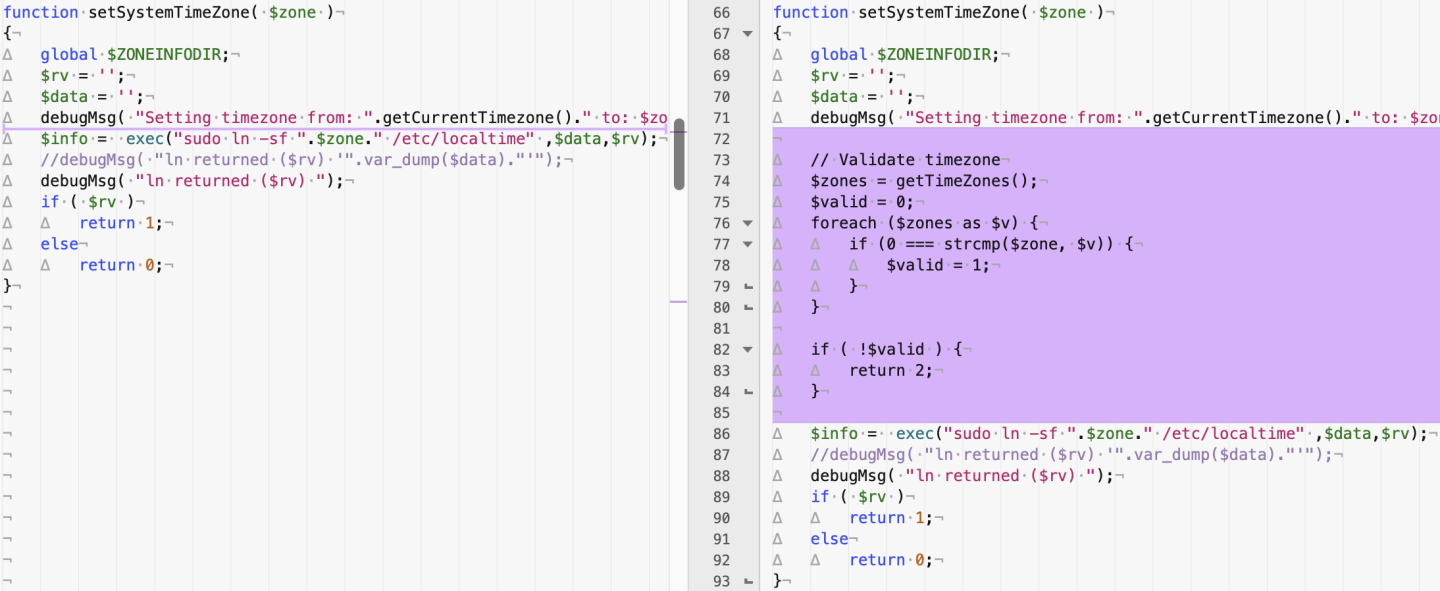Click line number 93 in the gutter
This screenshot has width=1440, height=591.
click(x=720, y=581)
